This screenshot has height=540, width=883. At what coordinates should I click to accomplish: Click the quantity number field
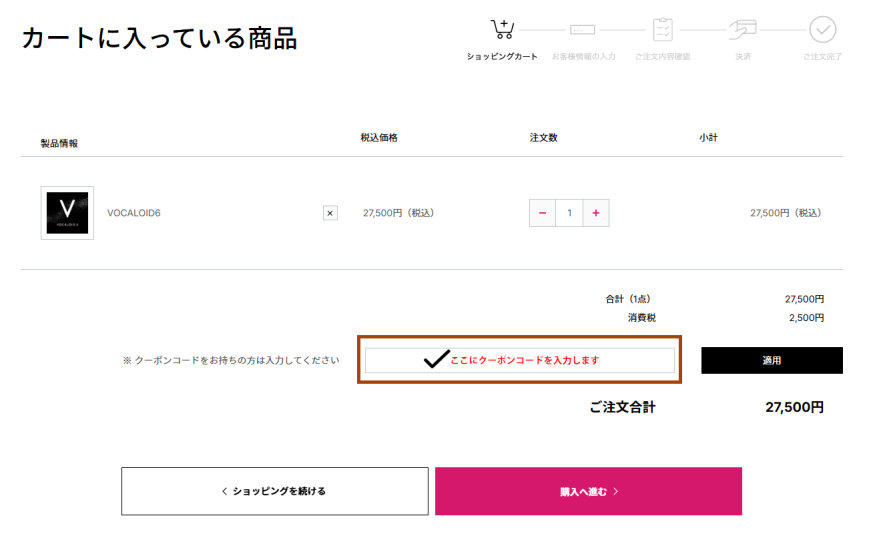569,213
